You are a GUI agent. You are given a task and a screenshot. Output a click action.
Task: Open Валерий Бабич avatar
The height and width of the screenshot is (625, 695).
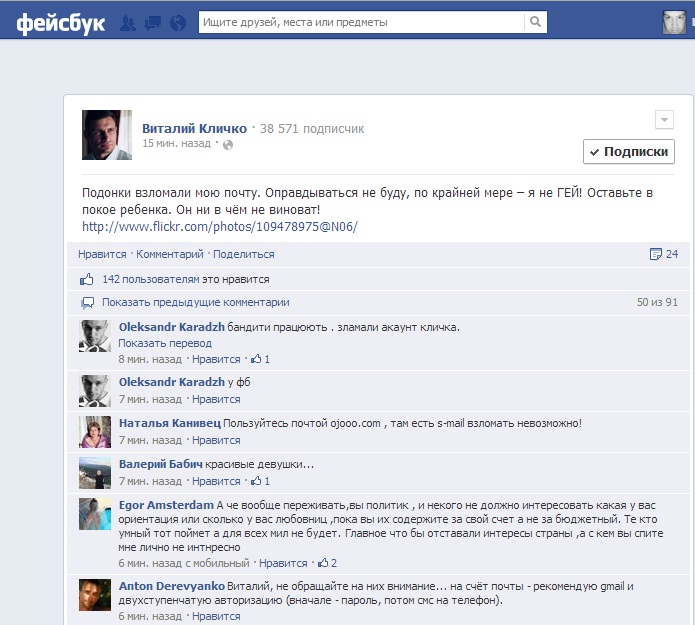tap(95, 473)
